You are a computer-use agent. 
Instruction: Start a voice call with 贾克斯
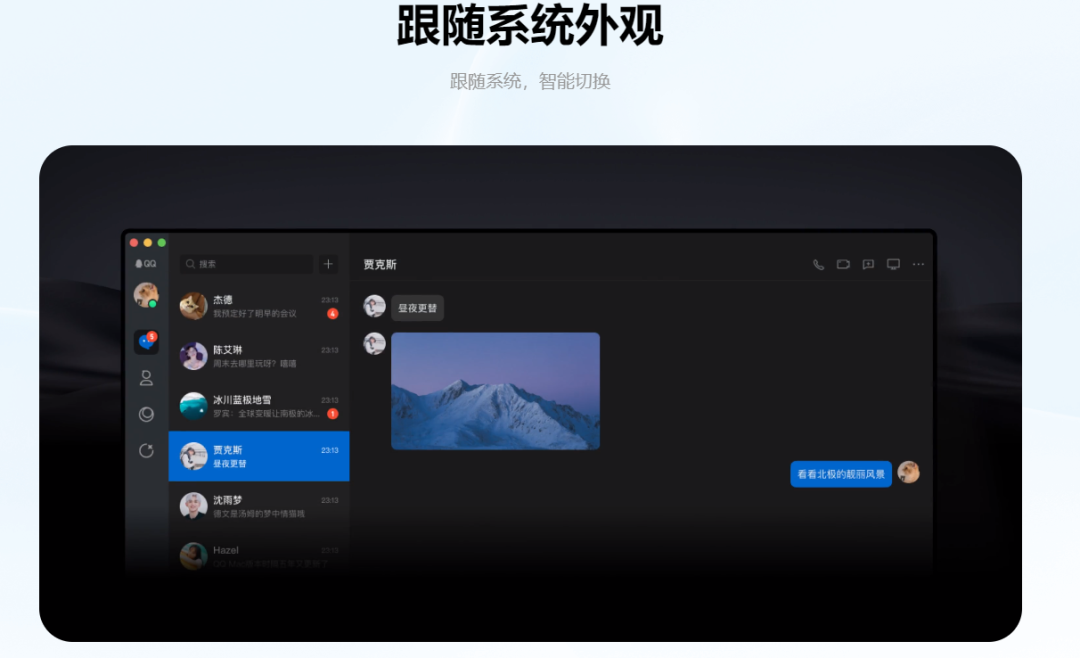(x=818, y=264)
